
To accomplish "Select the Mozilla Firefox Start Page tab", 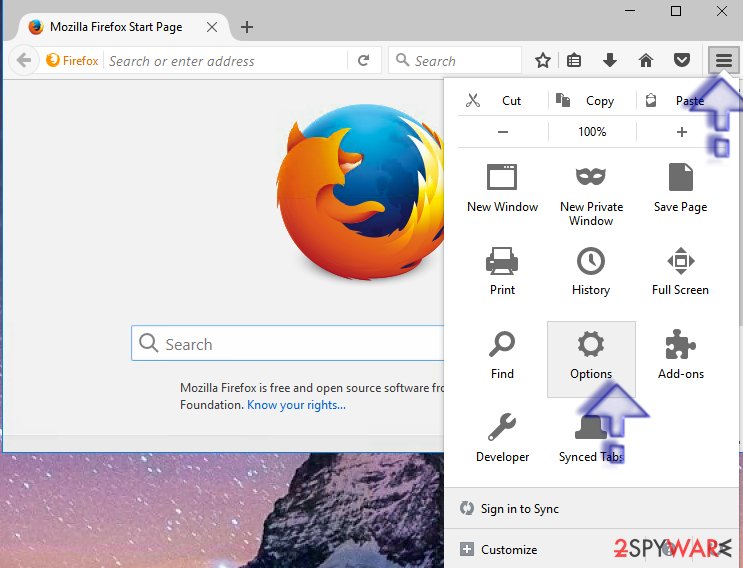I will [x=116, y=27].
